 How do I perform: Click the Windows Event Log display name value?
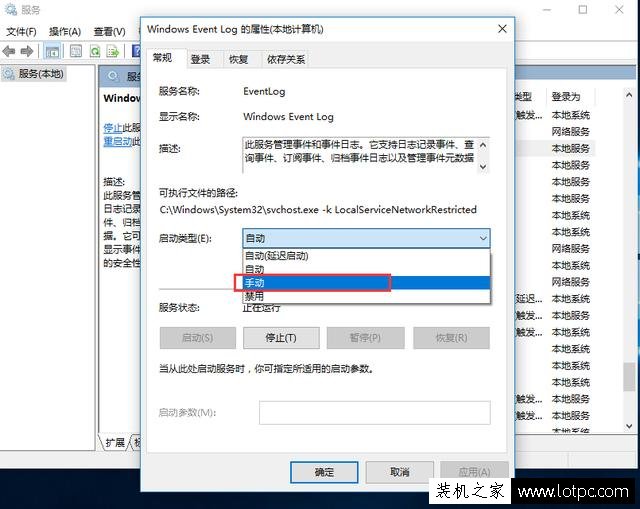point(288,117)
